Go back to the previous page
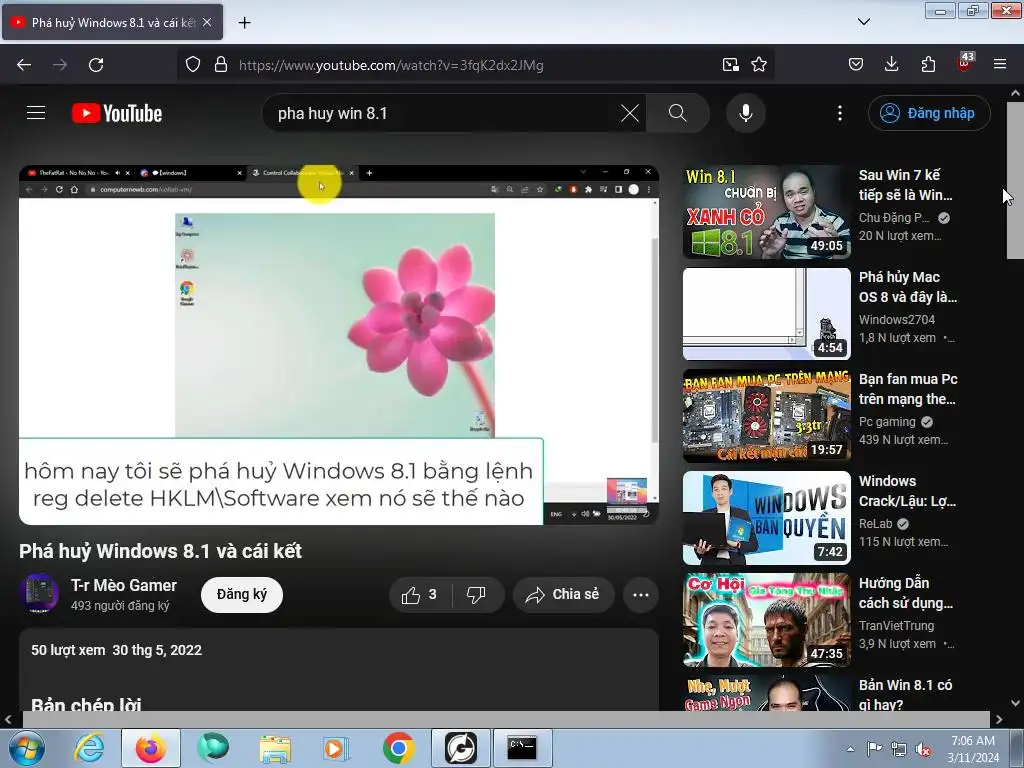This screenshot has width=1024, height=768. click(x=24, y=65)
